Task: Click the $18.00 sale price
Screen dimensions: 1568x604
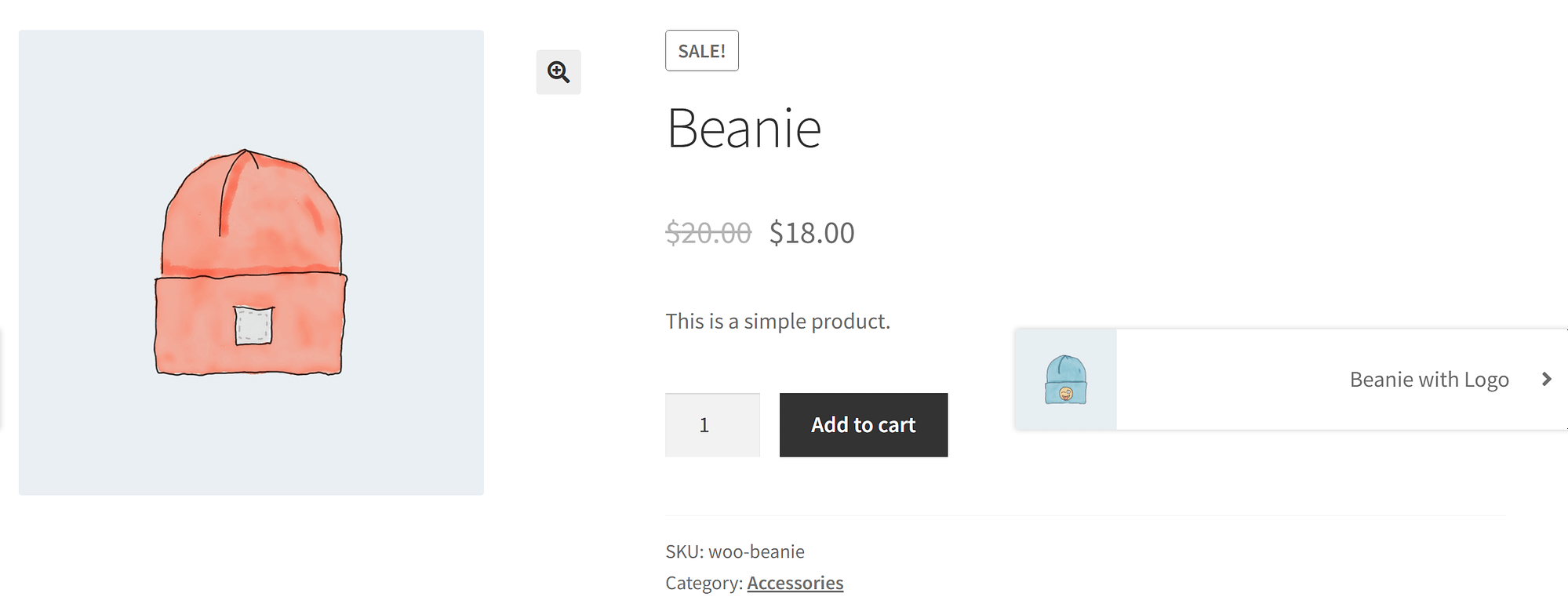Action: point(812,233)
